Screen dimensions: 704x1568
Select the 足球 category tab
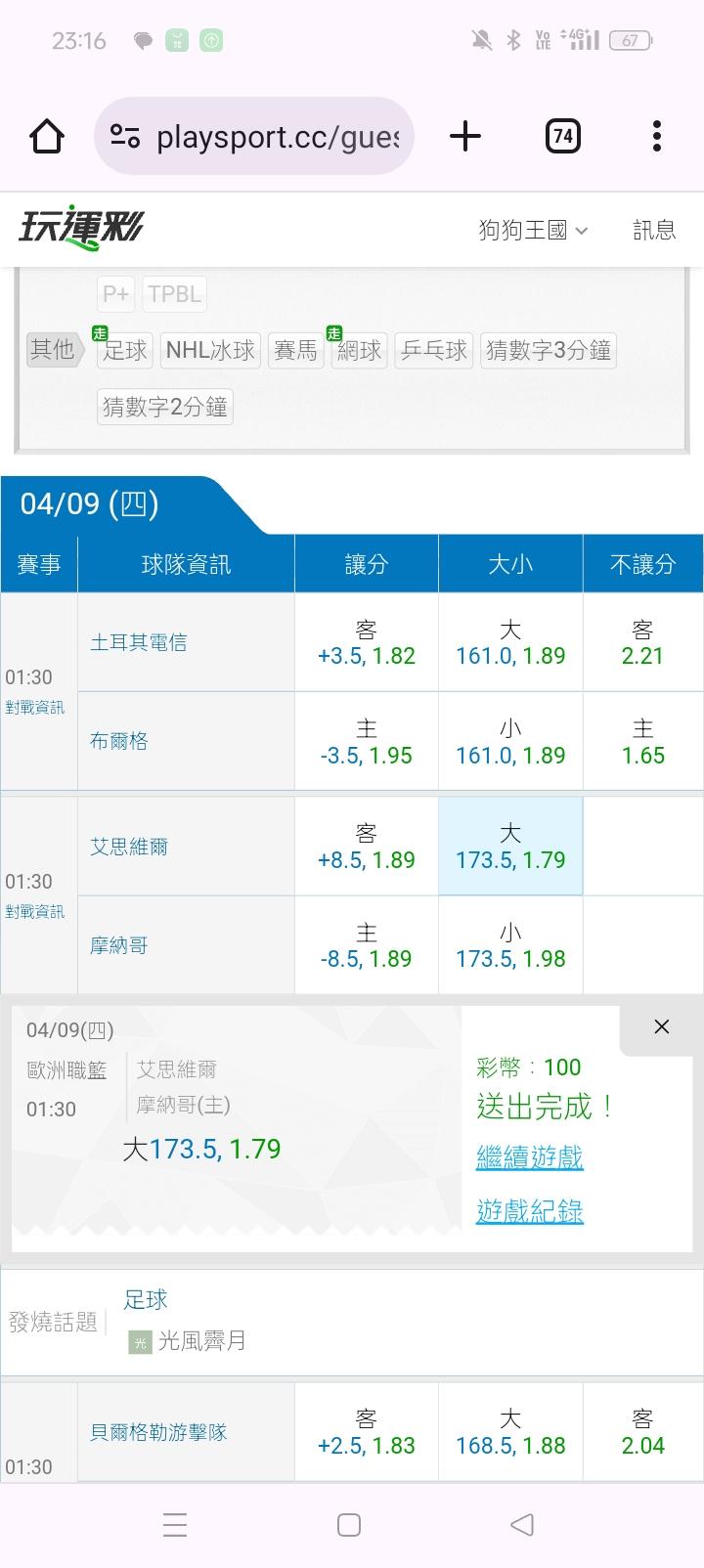coord(125,350)
